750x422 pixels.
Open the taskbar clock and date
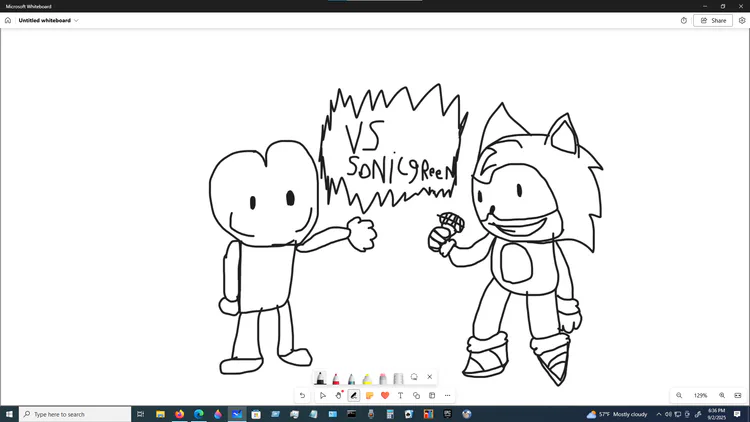click(x=716, y=414)
